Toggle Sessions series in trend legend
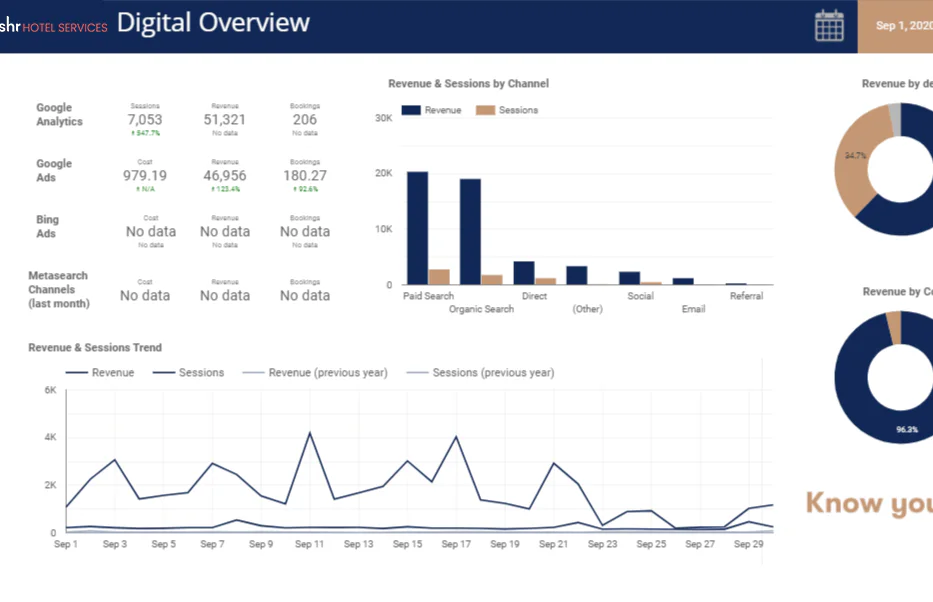The height and width of the screenshot is (602, 933). (188, 372)
